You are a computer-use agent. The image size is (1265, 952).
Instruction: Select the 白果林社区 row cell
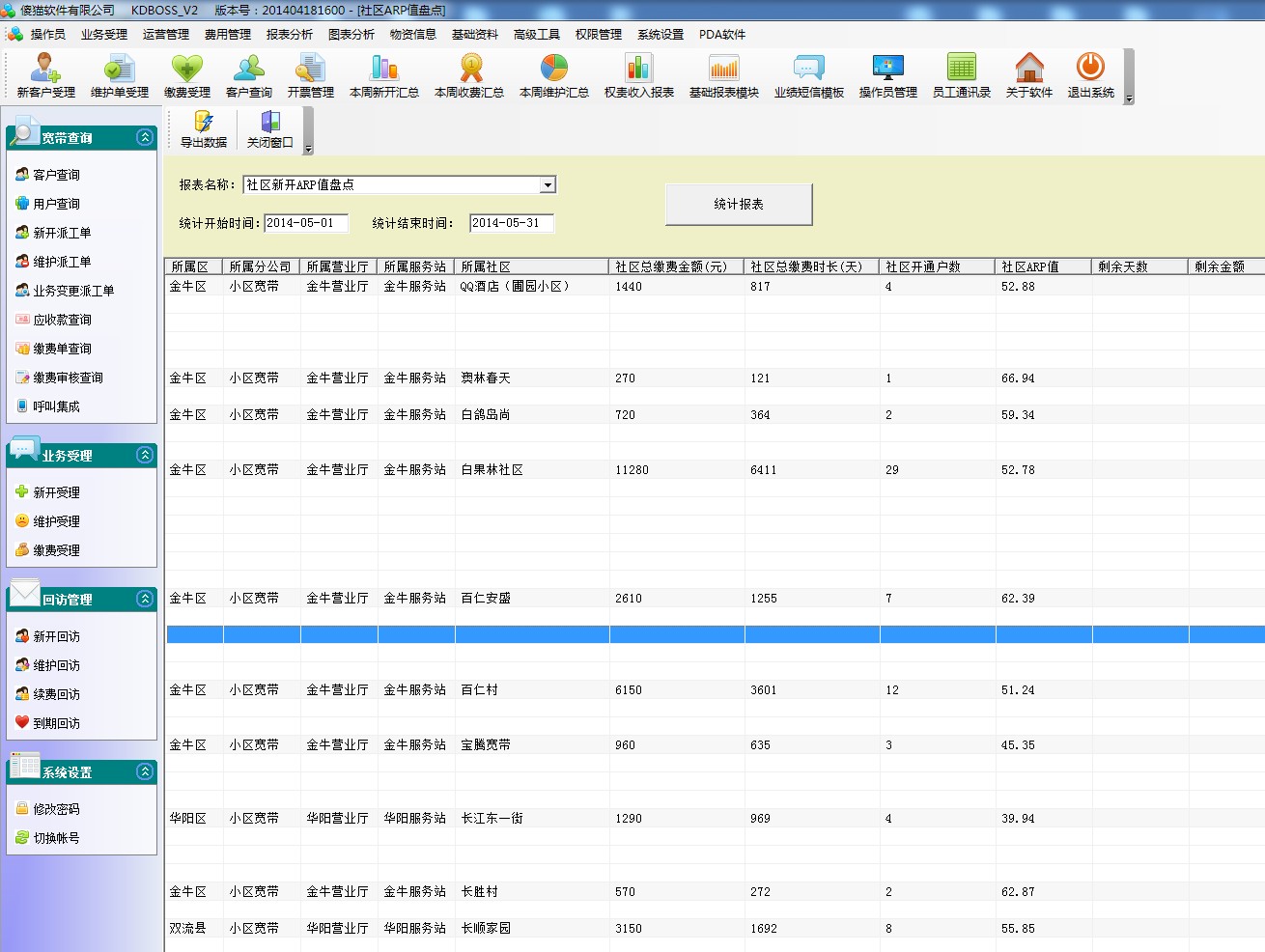(x=532, y=470)
